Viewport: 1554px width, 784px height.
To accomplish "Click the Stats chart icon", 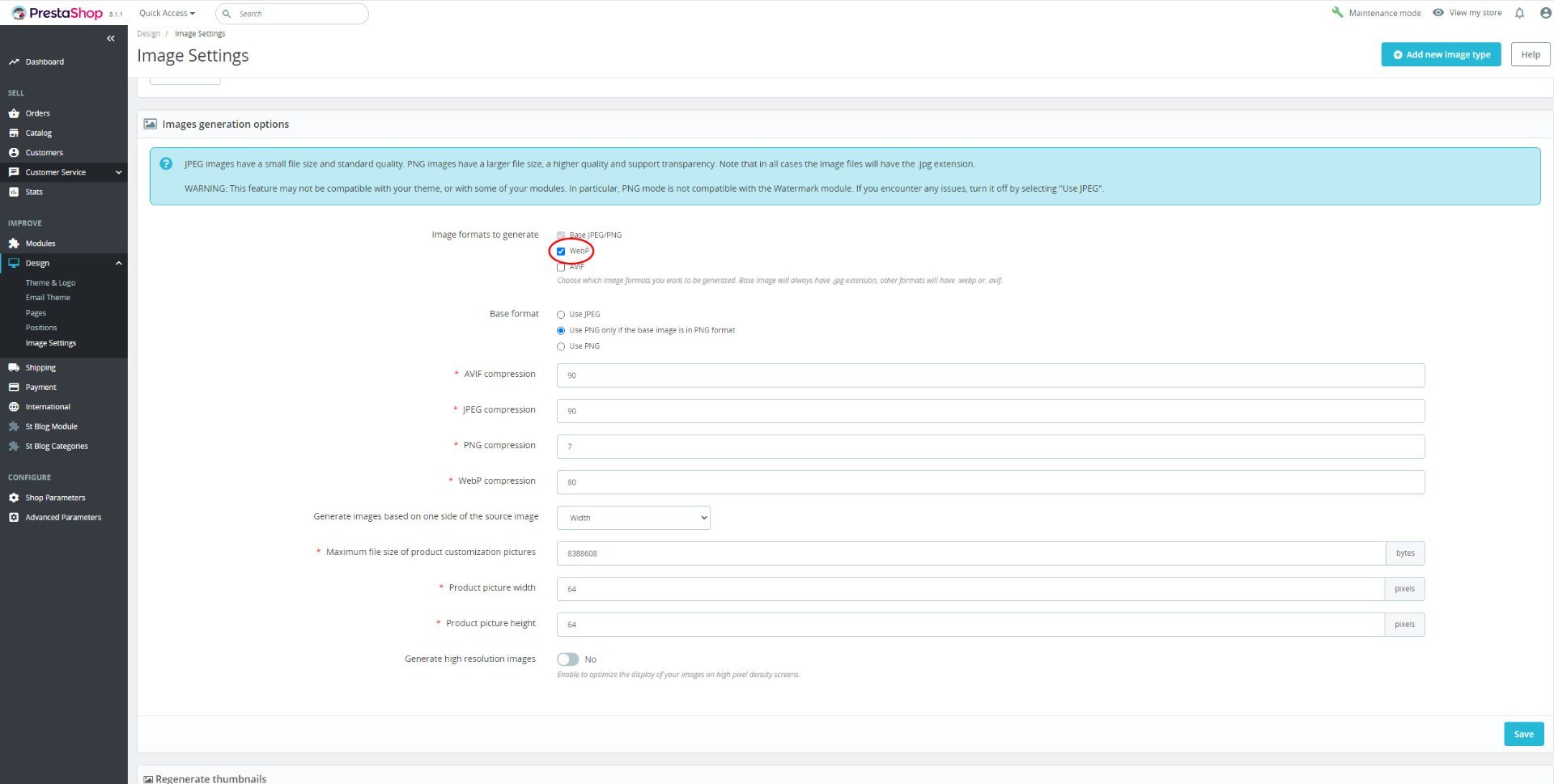I will [x=14, y=192].
